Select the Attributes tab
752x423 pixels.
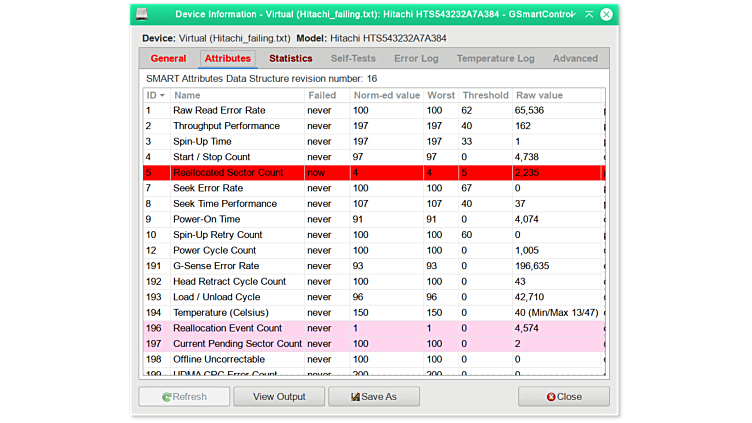(228, 59)
